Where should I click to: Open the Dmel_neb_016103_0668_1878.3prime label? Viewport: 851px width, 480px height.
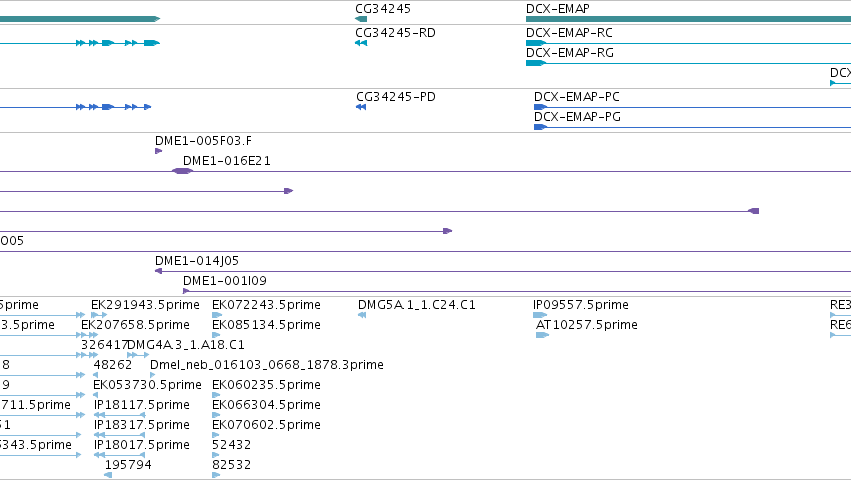266,364
